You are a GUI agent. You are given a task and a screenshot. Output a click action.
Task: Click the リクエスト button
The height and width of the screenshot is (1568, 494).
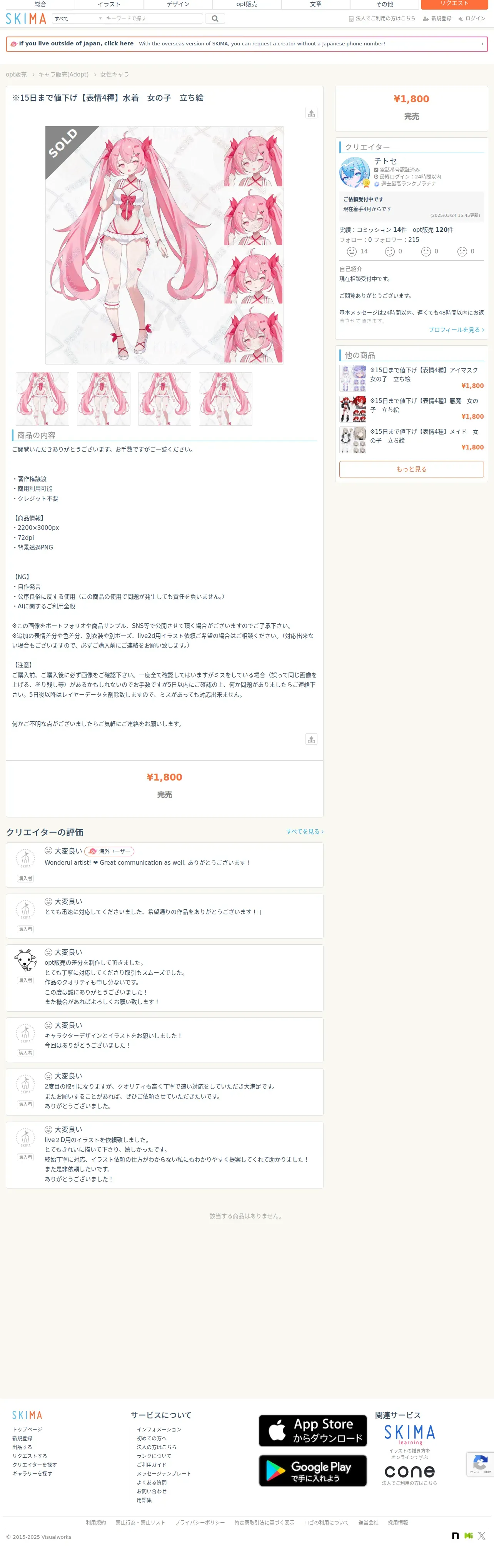click(454, 3)
